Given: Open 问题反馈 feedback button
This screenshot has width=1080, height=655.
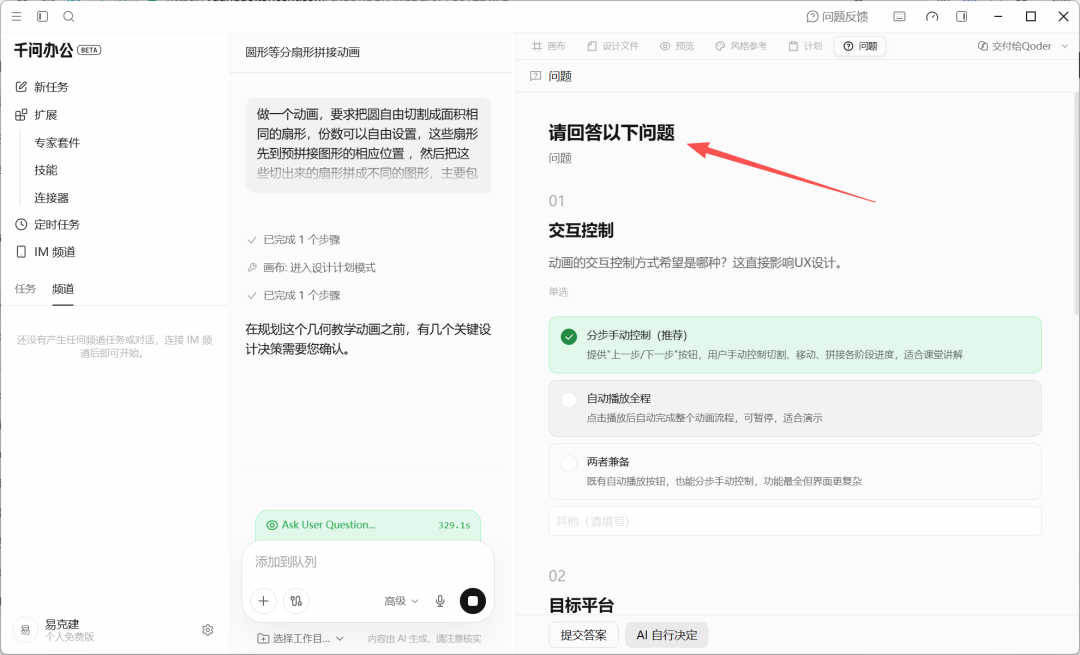Looking at the screenshot, I should point(838,17).
